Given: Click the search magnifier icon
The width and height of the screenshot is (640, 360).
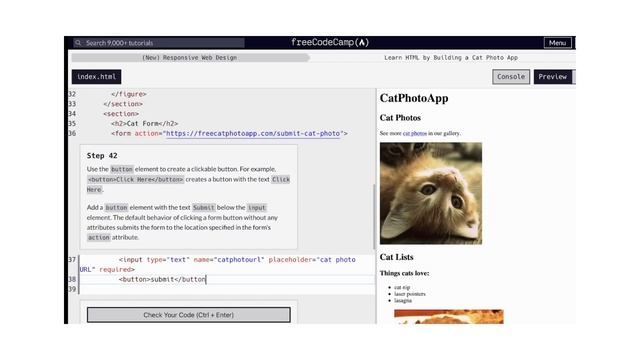Looking at the screenshot, I should (78, 43).
